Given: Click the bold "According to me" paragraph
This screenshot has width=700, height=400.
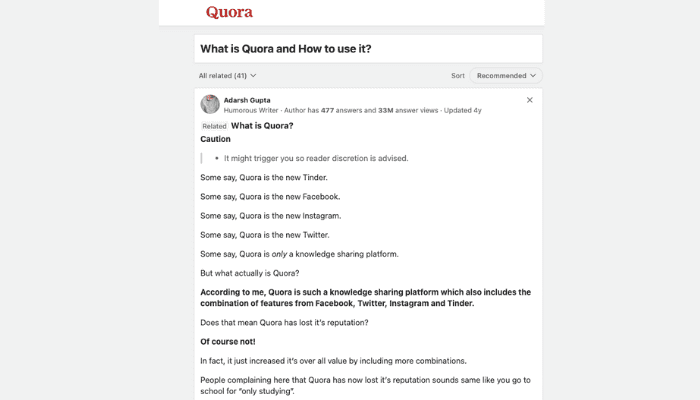Looking at the screenshot, I should click(x=365, y=297).
